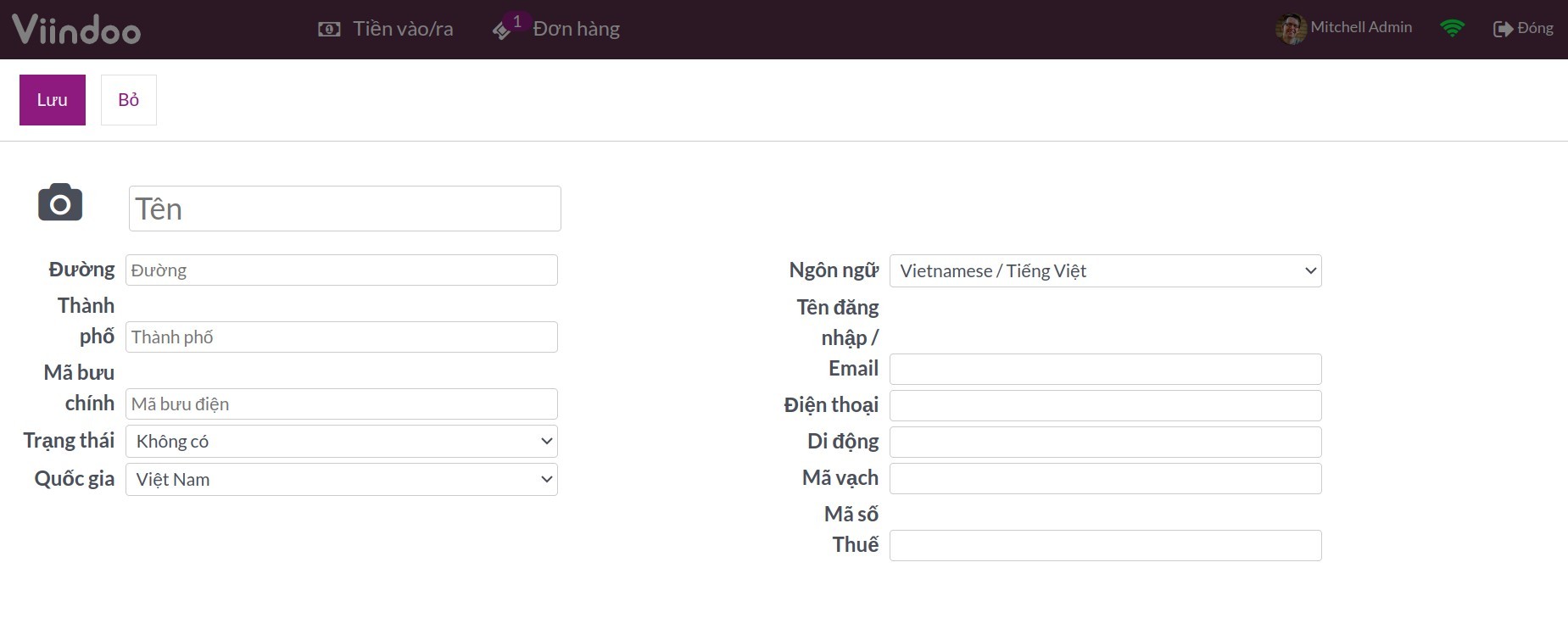1568x618 pixels.
Task: Click the Mitchell Admin avatar
Action: 1291,29
